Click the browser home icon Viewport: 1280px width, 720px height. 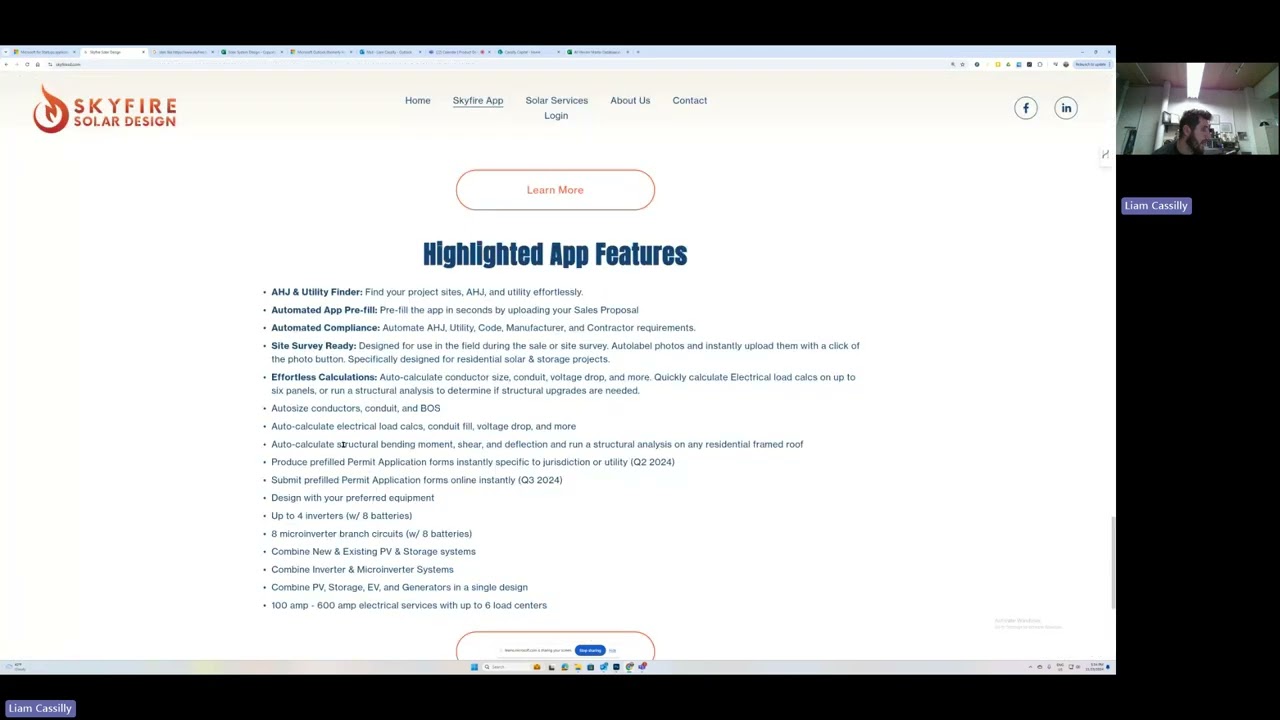tap(37, 64)
